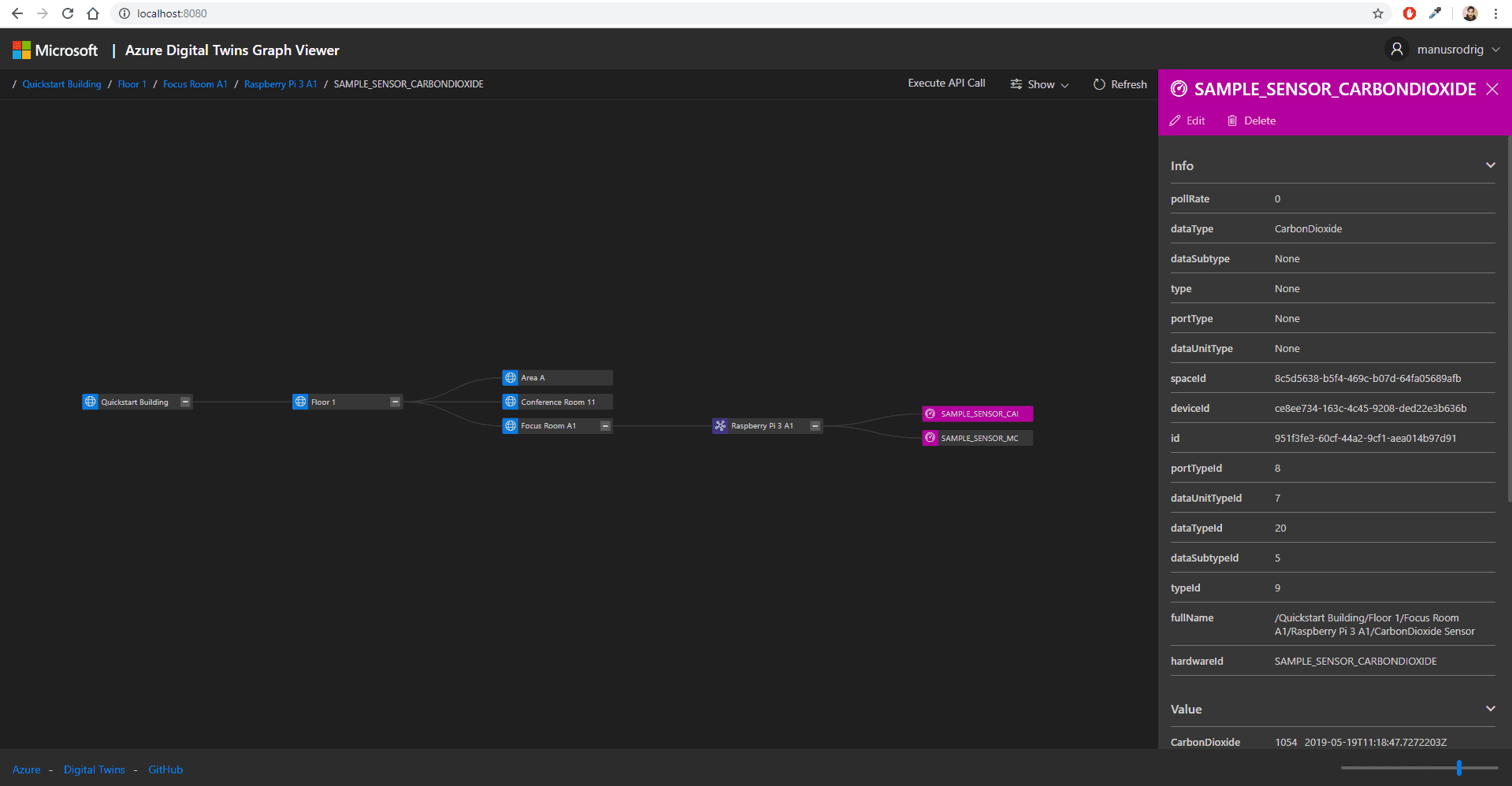Select the Conference Room 11 node
The height and width of the screenshot is (786, 1512).
[x=558, y=402]
